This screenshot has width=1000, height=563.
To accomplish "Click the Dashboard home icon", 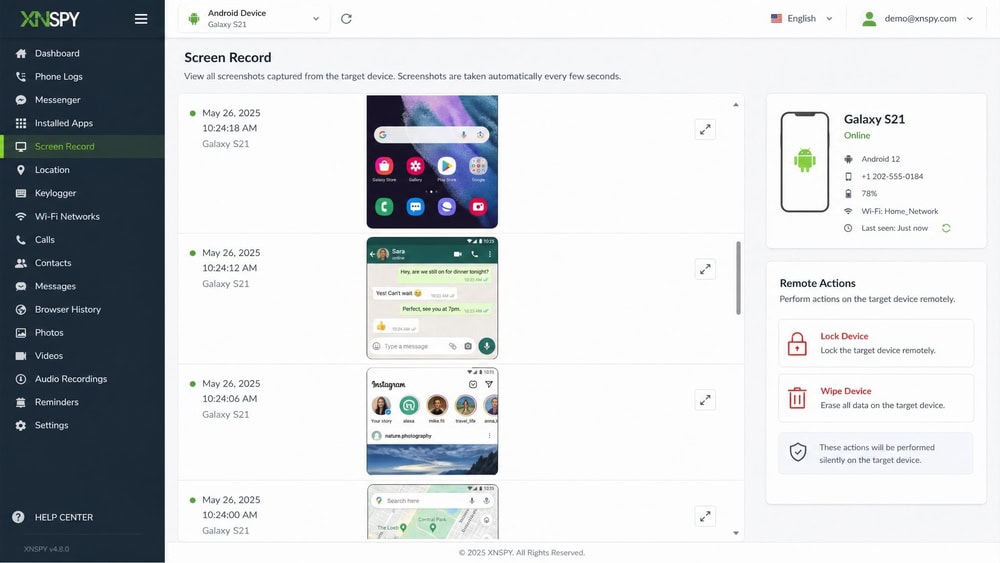I will pos(21,54).
